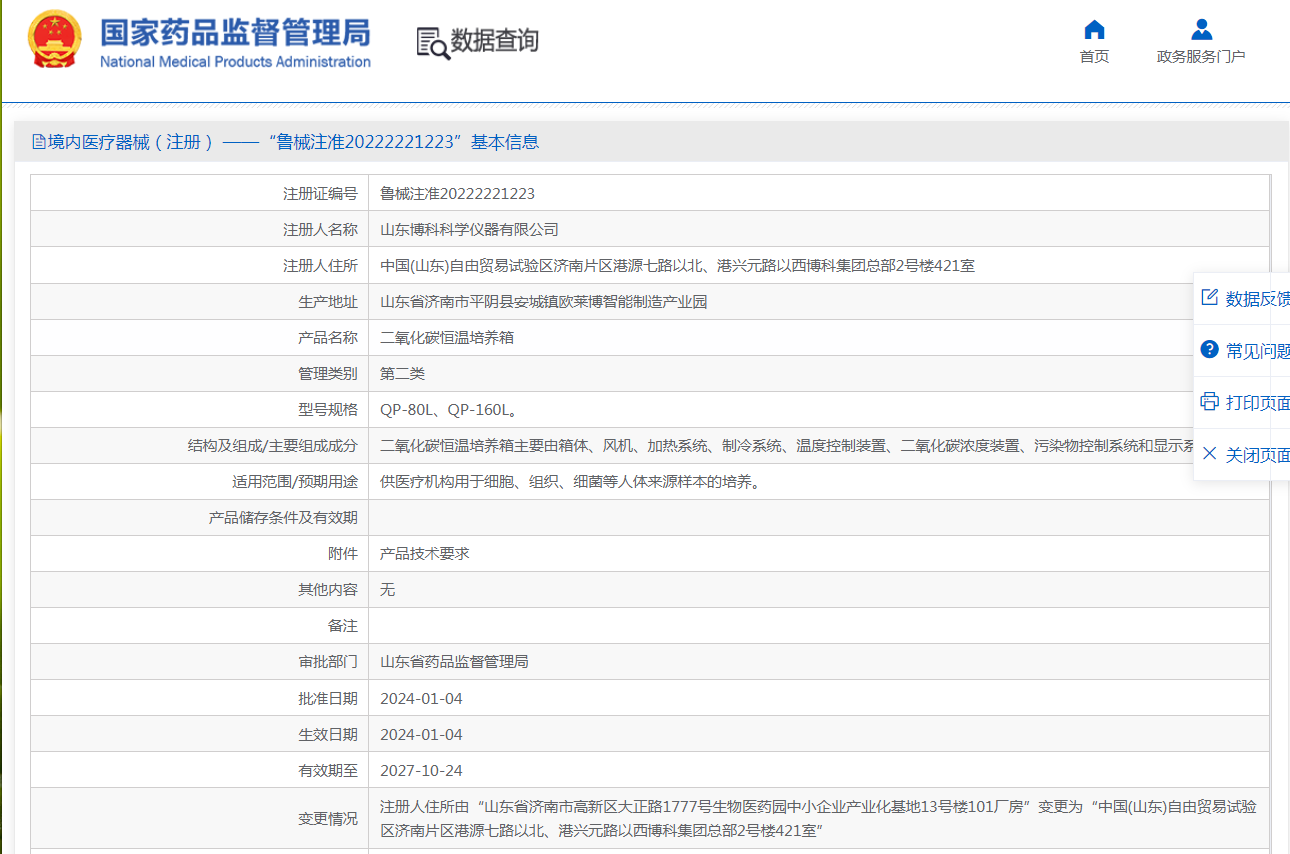The width and height of the screenshot is (1290, 854).
Task: Select expiry date 2027-10-24
Action: pyautogui.click(x=421, y=770)
